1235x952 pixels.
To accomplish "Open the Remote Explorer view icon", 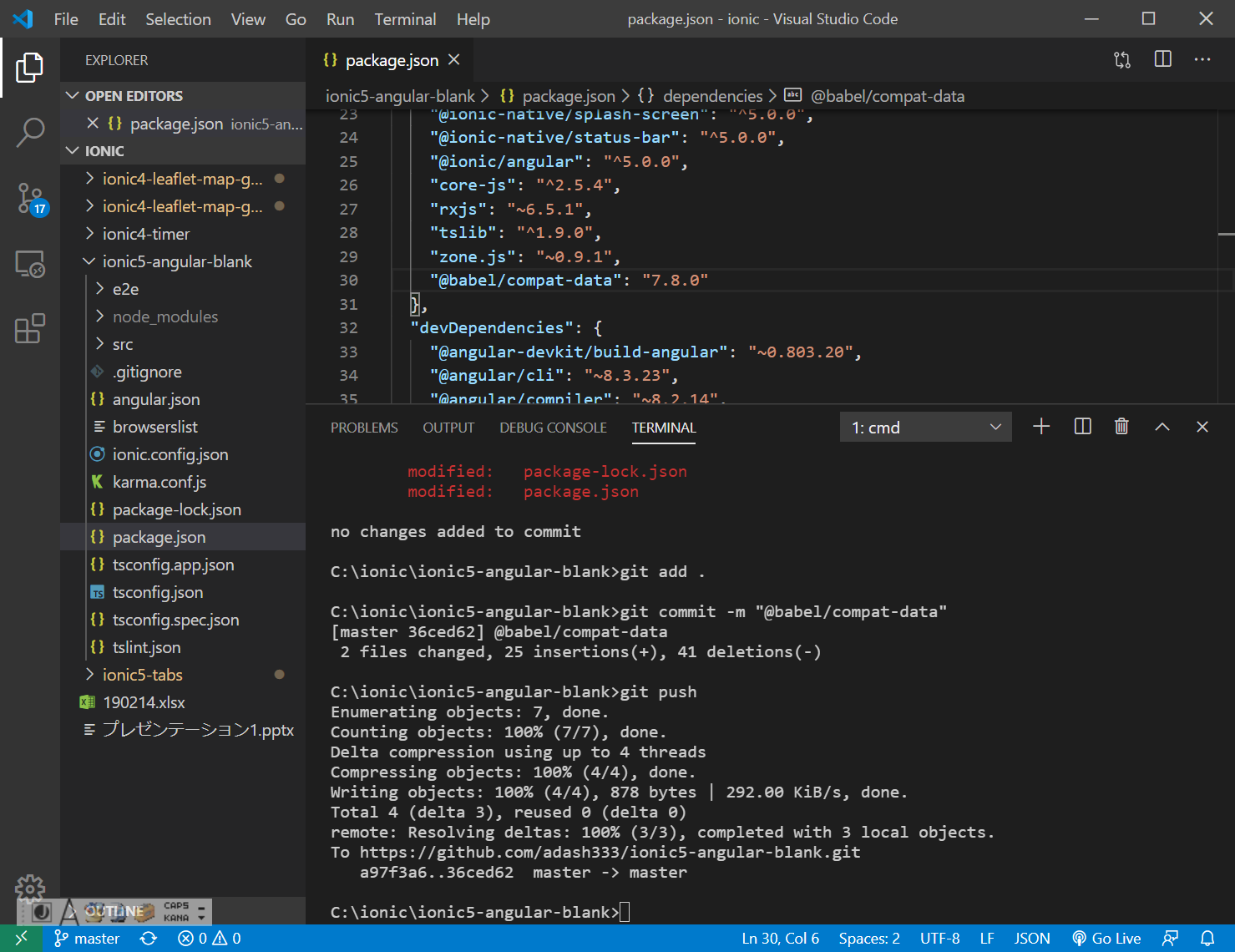I will [30, 264].
